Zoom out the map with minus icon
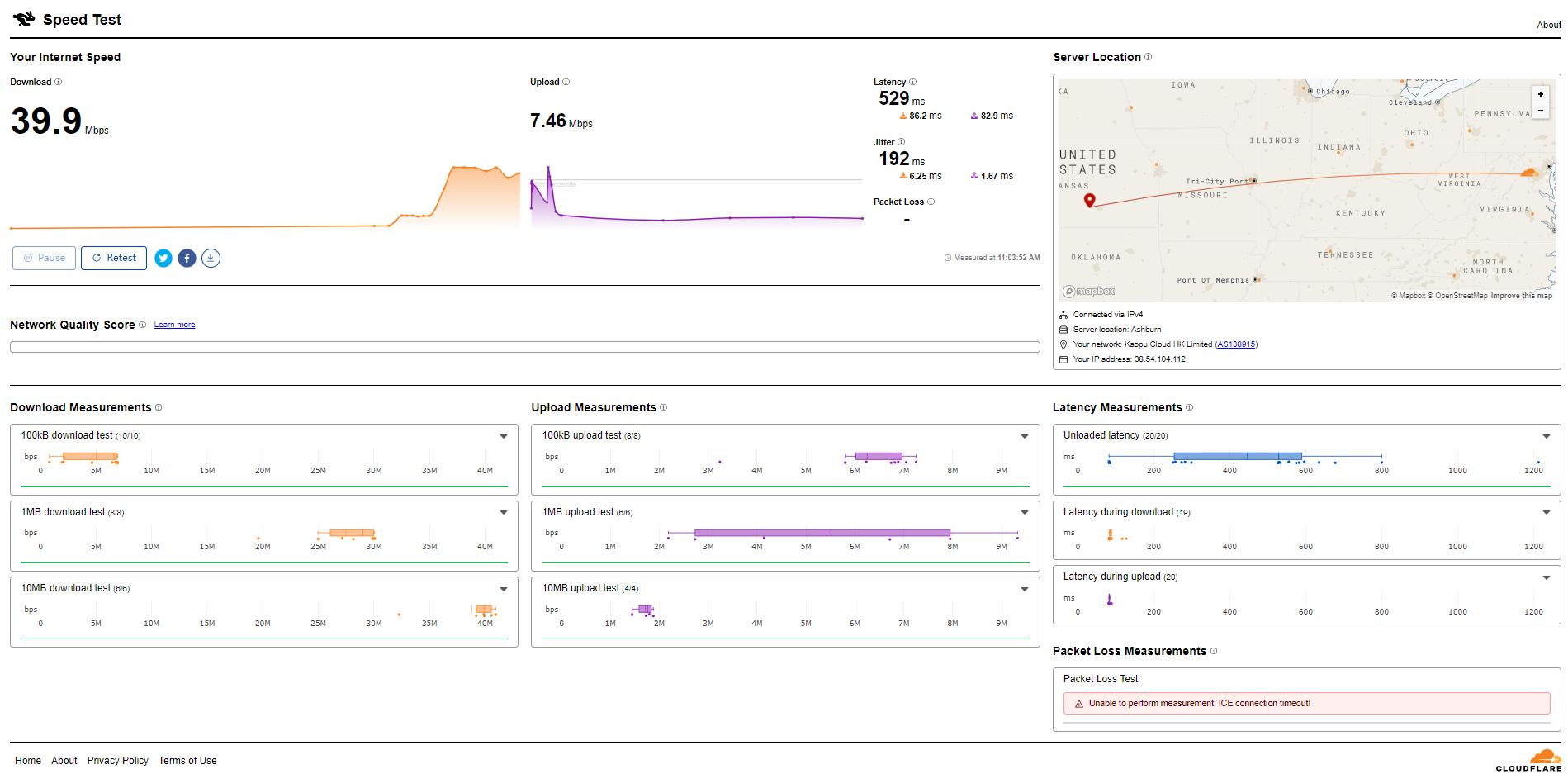Viewport: 1568px width, 774px height. 1540,110
